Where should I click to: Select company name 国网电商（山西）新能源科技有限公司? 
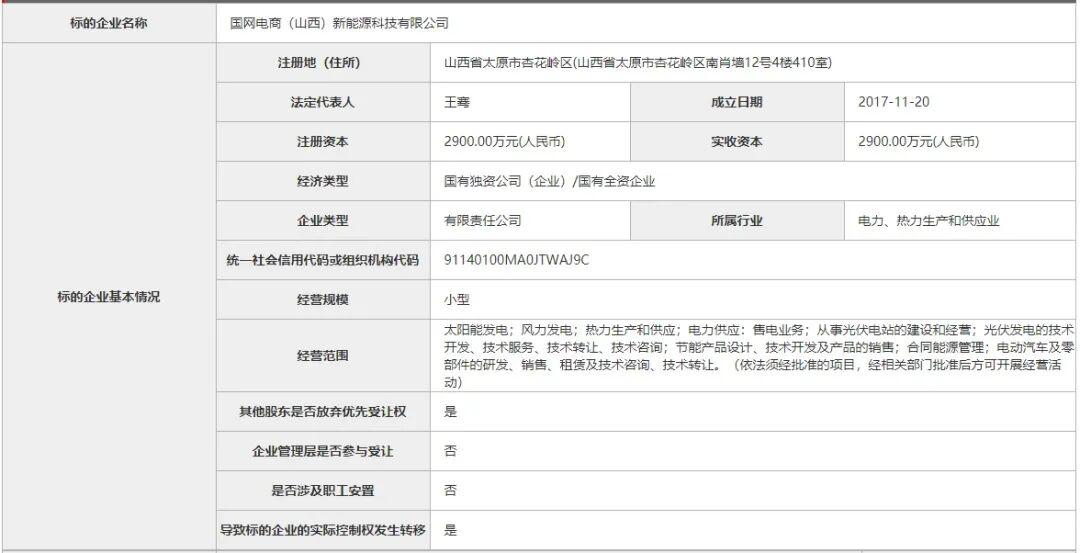coord(339,23)
